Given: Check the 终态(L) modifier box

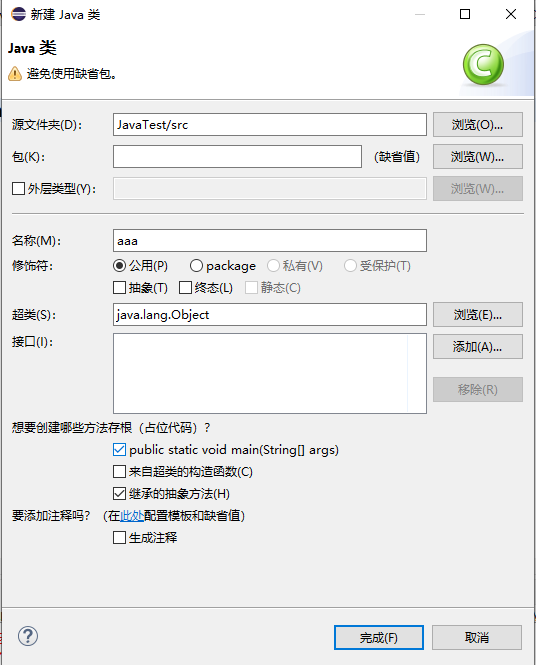Looking at the screenshot, I should (185, 288).
